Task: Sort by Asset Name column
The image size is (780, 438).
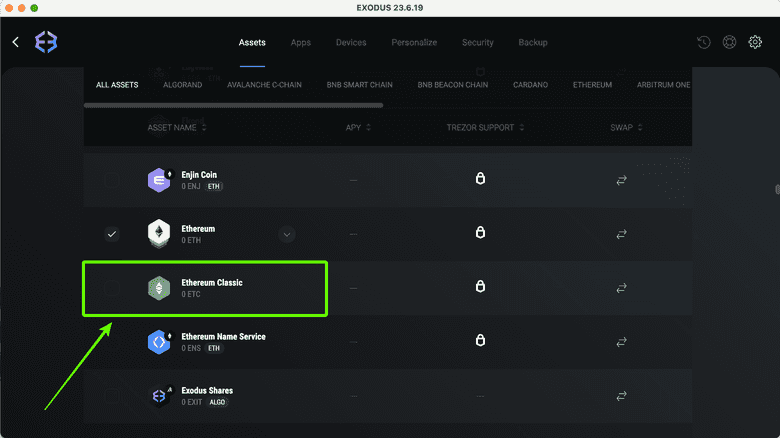Action: pos(177,128)
